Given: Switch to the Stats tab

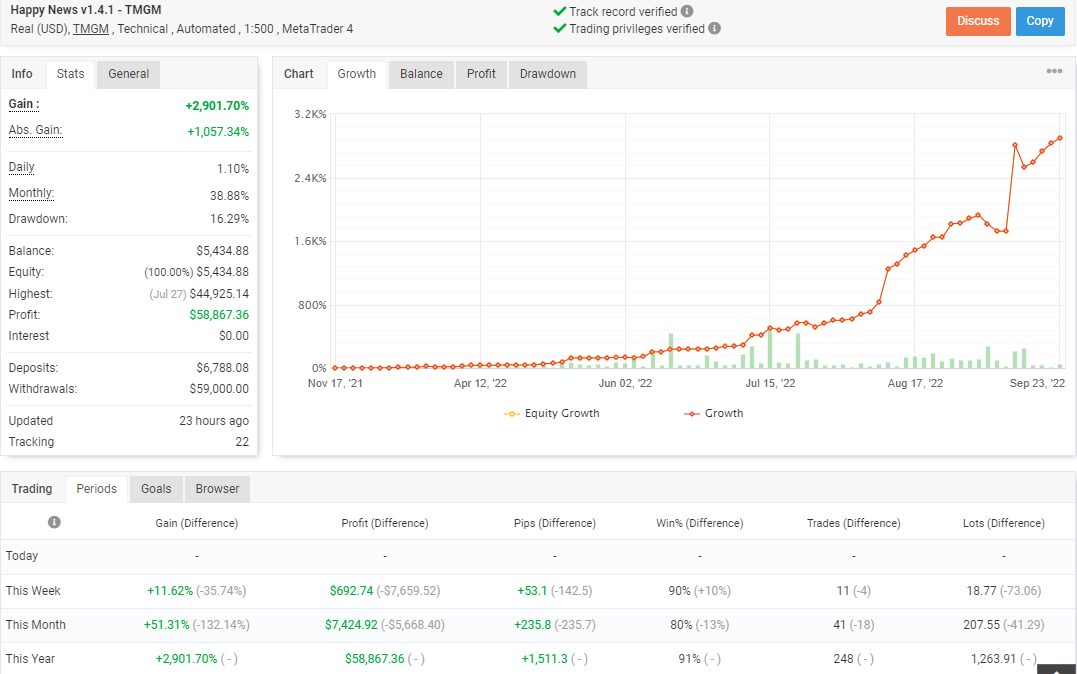Looking at the screenshot, I should tap(71, 74).
